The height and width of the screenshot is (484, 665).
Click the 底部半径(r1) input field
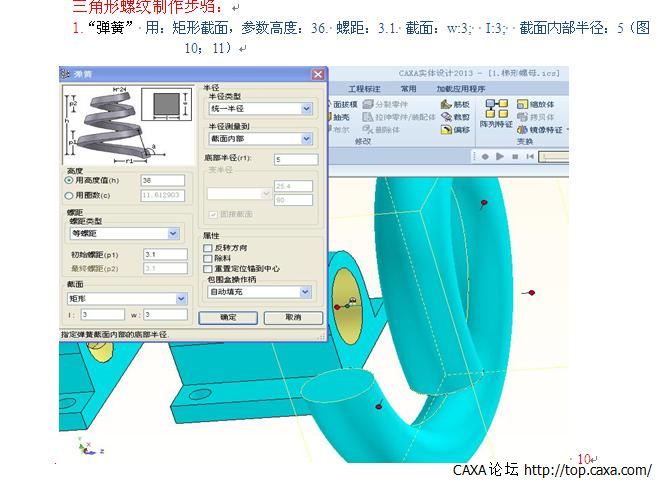pos(294,159)
